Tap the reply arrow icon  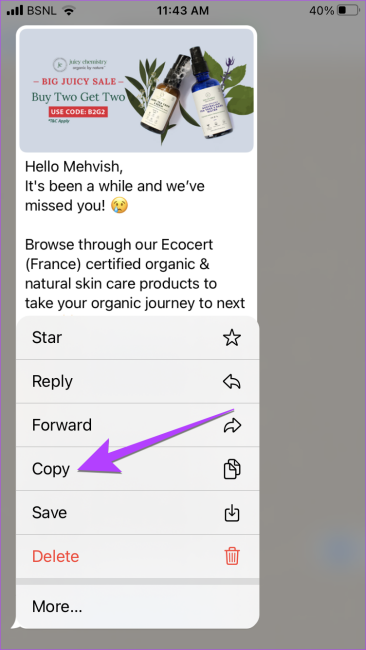point(232,381)
